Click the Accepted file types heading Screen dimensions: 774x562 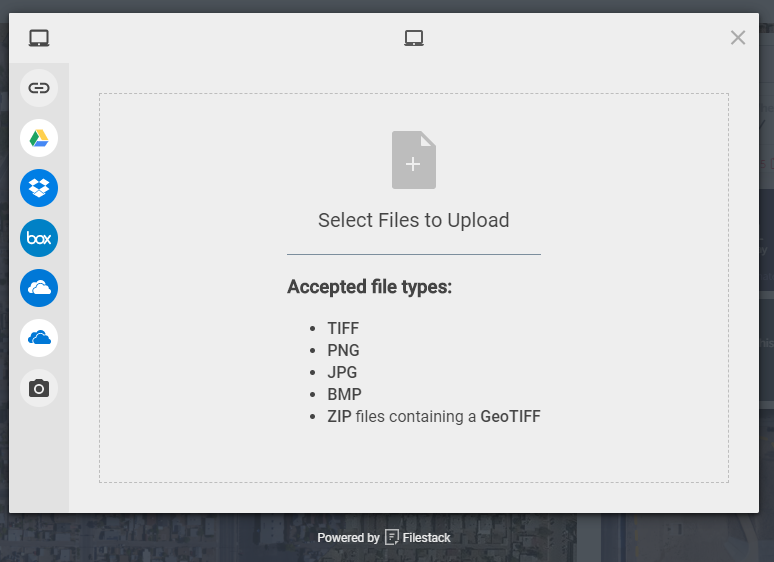369,287
